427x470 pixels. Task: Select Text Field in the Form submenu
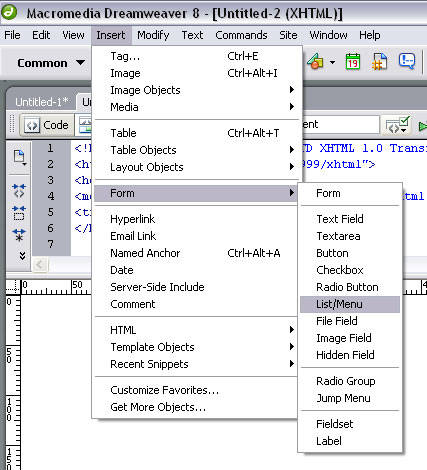click(x=350, y=219)
